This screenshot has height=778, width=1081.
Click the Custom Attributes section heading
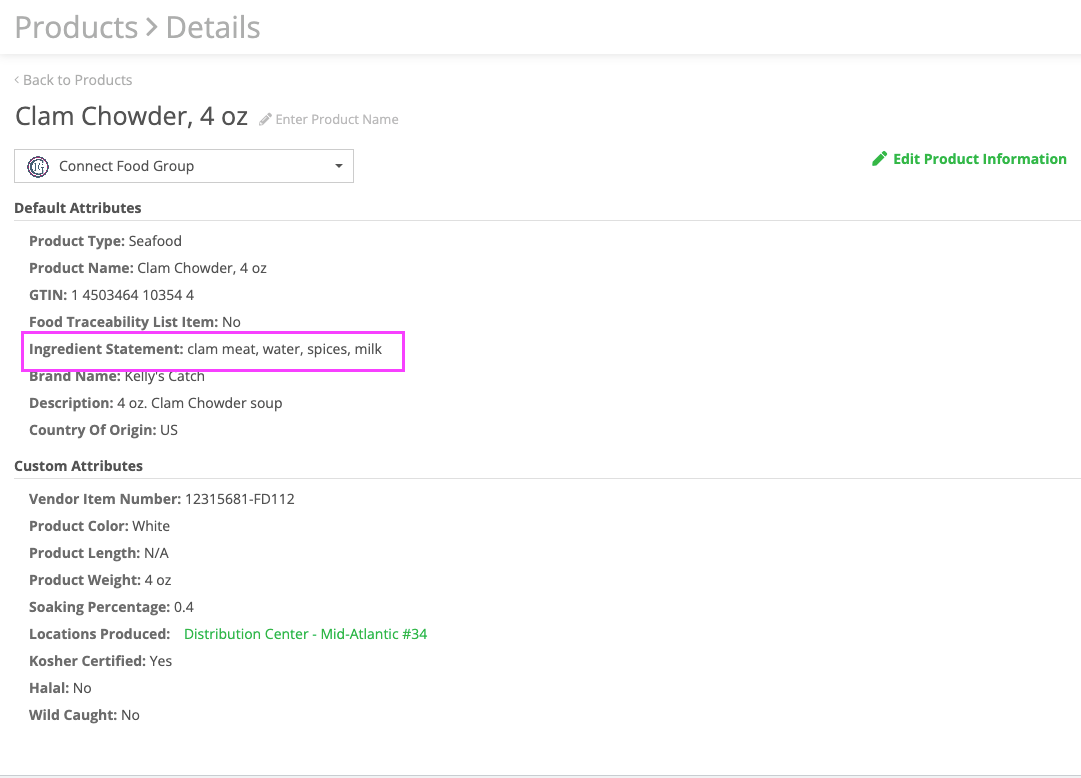[78, 466]
